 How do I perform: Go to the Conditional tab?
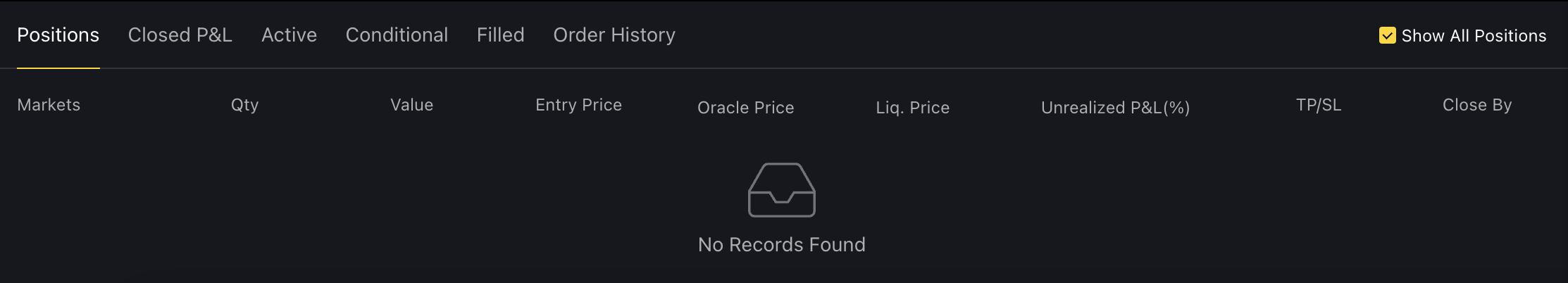397,35
